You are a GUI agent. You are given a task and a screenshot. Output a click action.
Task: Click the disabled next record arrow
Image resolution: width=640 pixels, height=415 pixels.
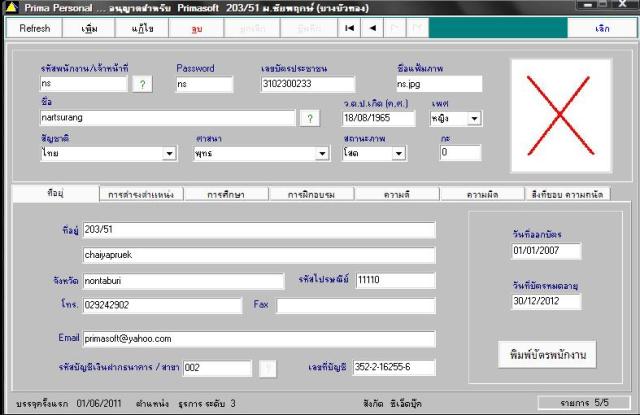[x=395, y=28]
